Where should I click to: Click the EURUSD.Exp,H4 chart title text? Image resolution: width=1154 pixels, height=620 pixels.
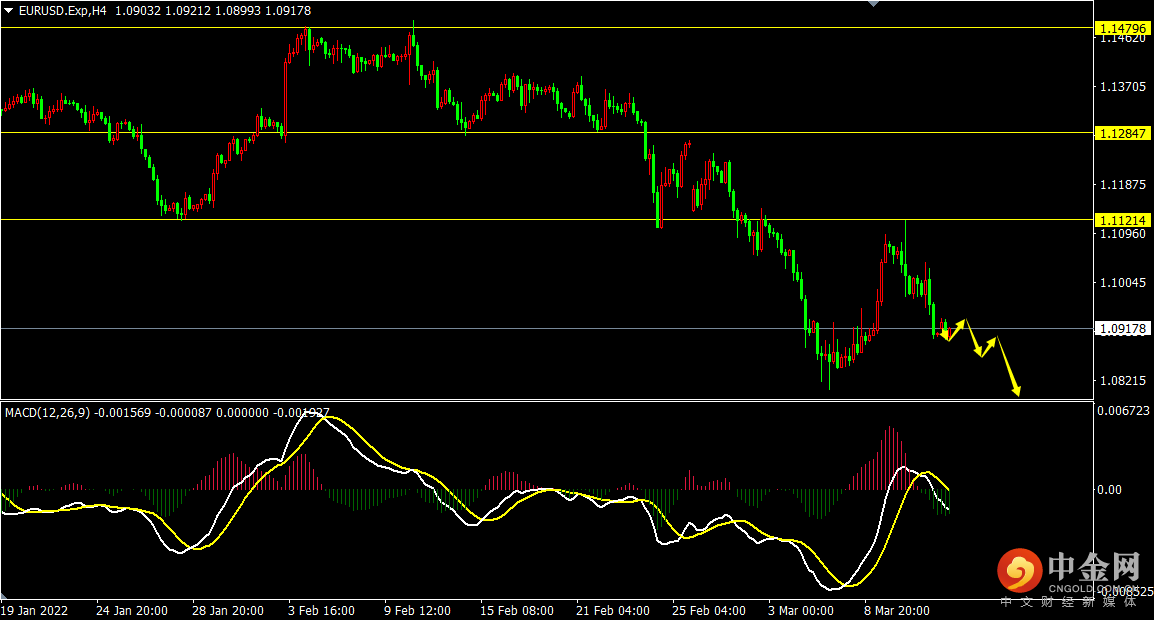point(63,11)
